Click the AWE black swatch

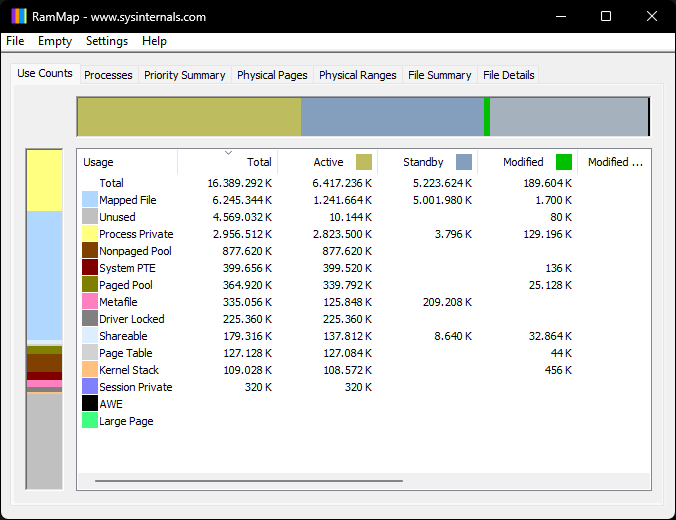(x=90, y=404)
